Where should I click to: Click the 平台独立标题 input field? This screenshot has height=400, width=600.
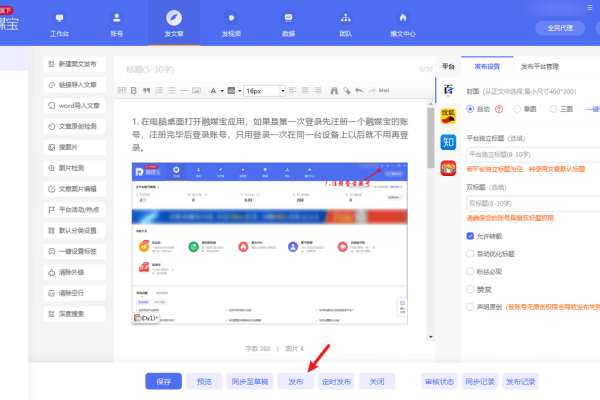(x=531, y=154)
